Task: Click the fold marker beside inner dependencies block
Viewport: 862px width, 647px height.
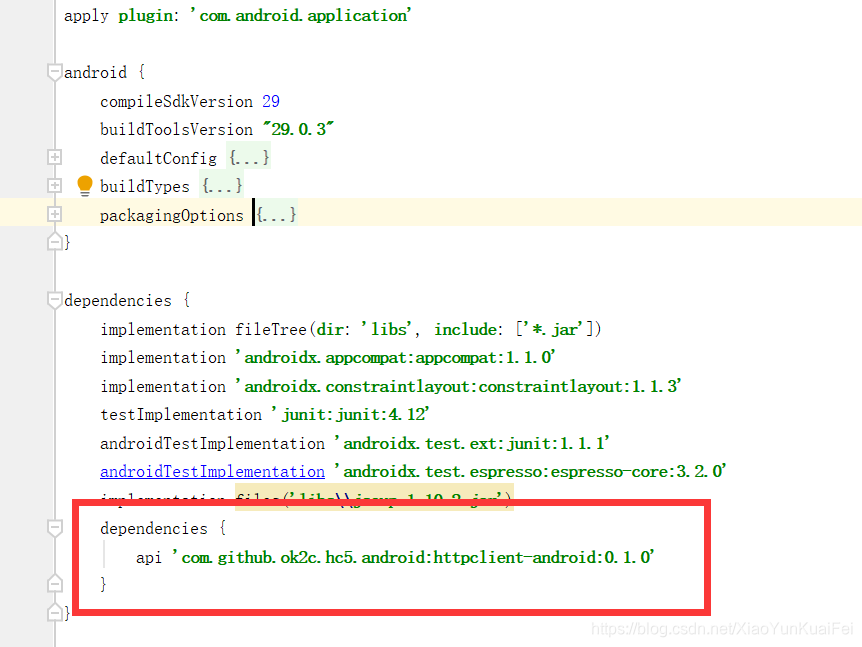Action: (x=54, y=527)
